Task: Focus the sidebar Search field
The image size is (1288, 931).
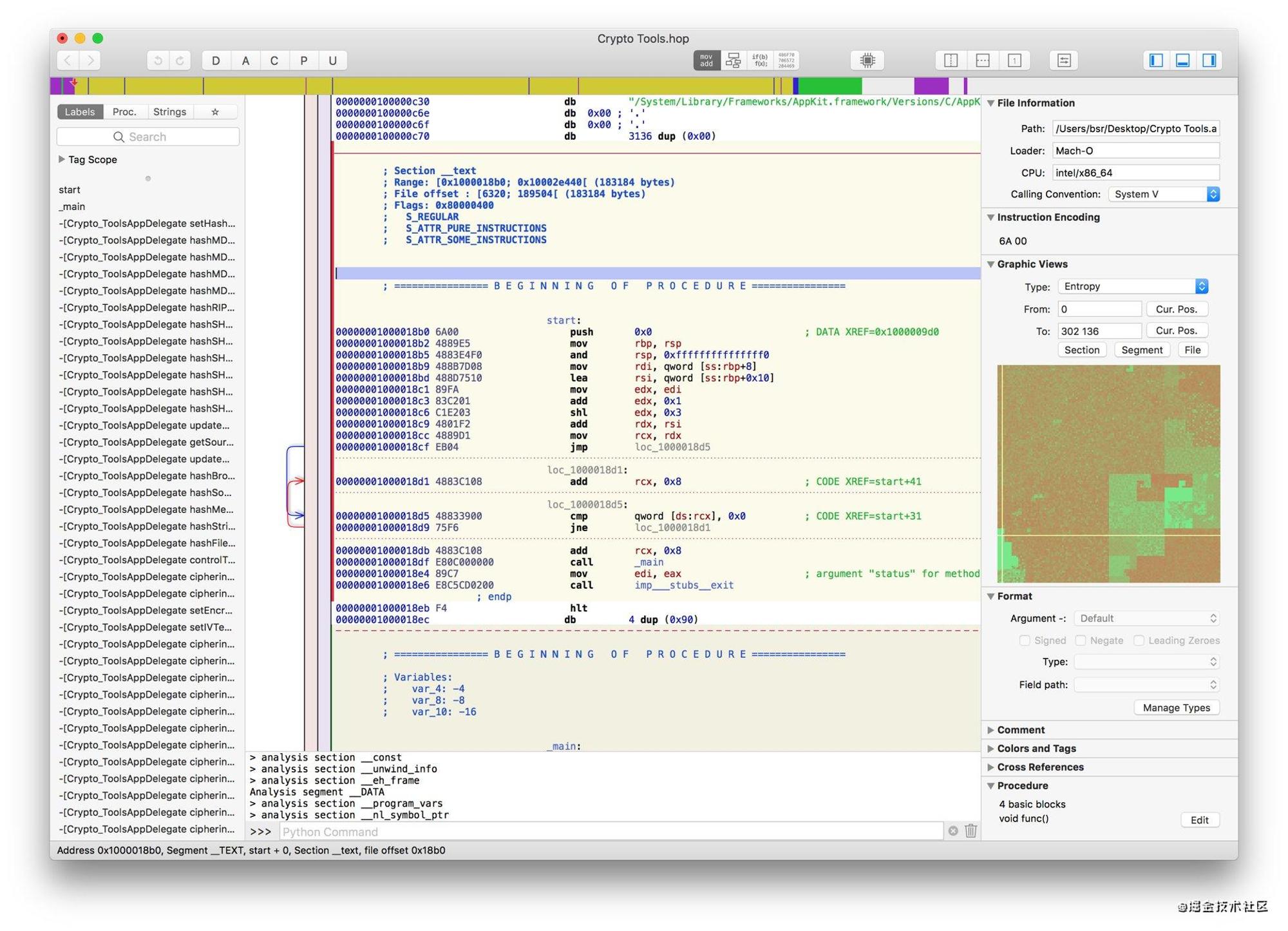Action: coord(148,137)
